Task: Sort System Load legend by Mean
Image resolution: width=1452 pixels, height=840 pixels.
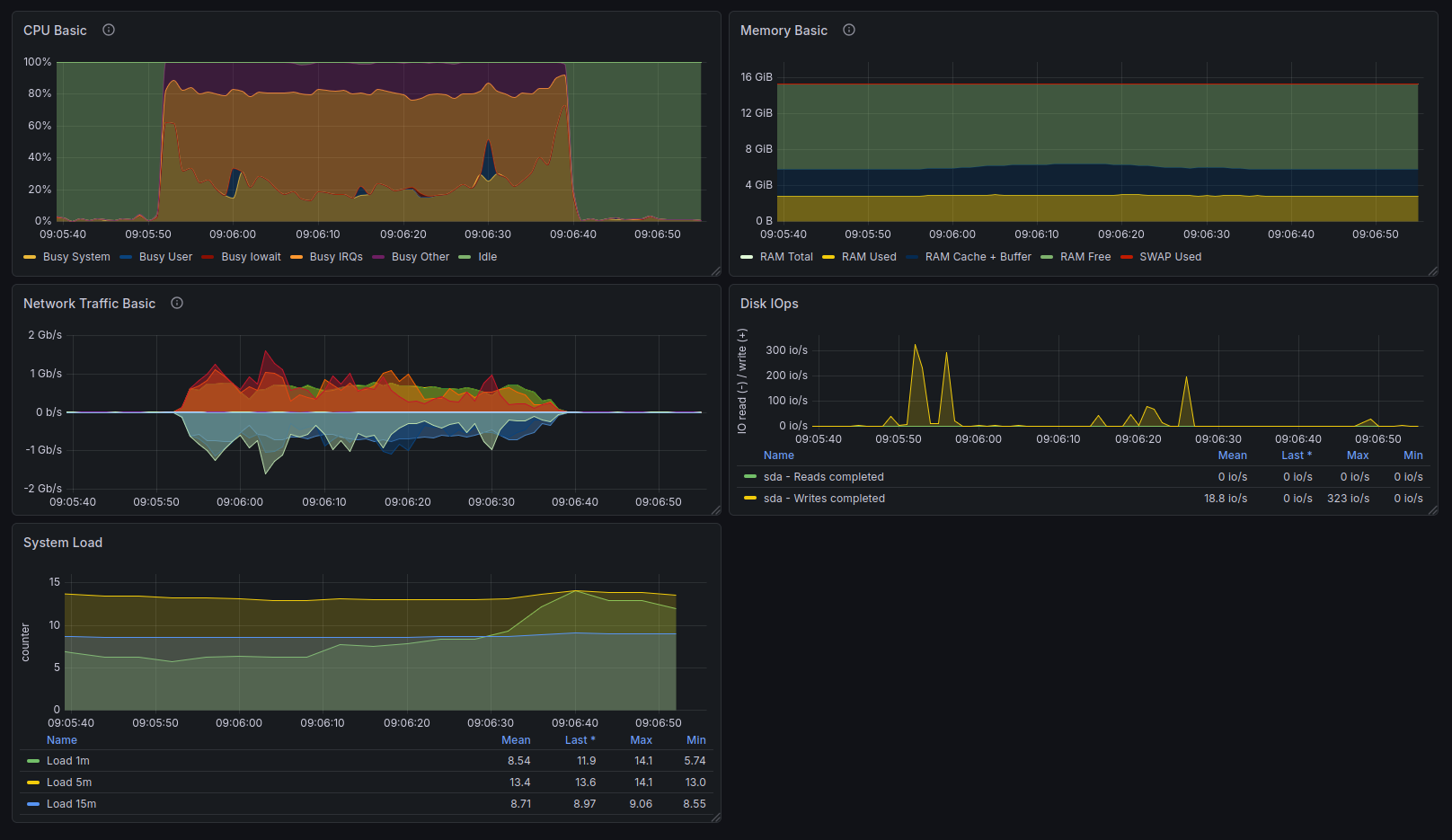Action: pos(516,740)
